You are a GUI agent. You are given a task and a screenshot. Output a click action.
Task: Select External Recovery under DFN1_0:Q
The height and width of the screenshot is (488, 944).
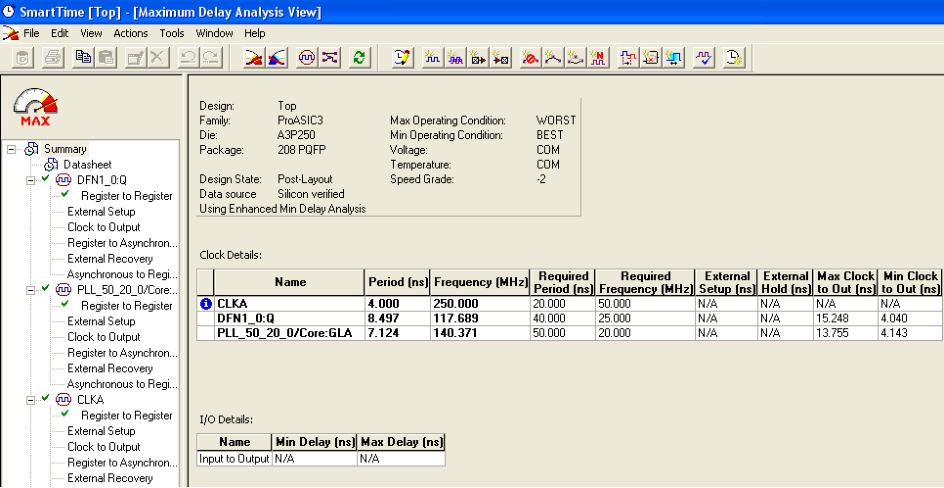pyautogui.click(x=110, y=259)
